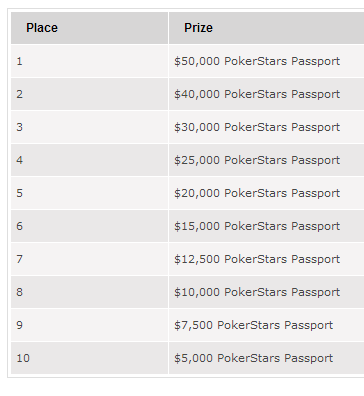Image resolution: width=364 pixels, height=396 pixels.
Task: Select the $40,000 PokerStars Passport prize
Action: (x=257, y=94)
